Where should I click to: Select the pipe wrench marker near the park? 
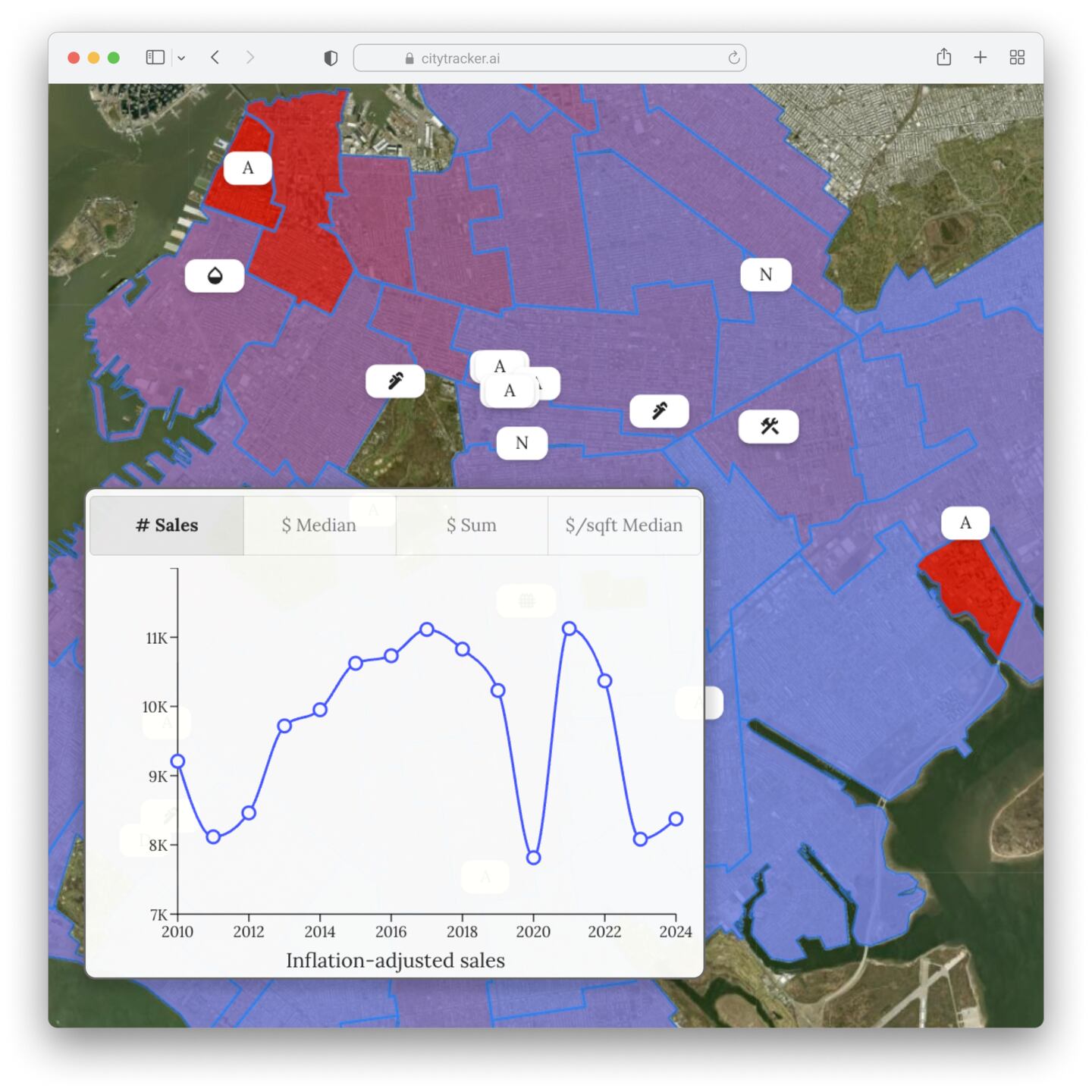tap(394, 380)
